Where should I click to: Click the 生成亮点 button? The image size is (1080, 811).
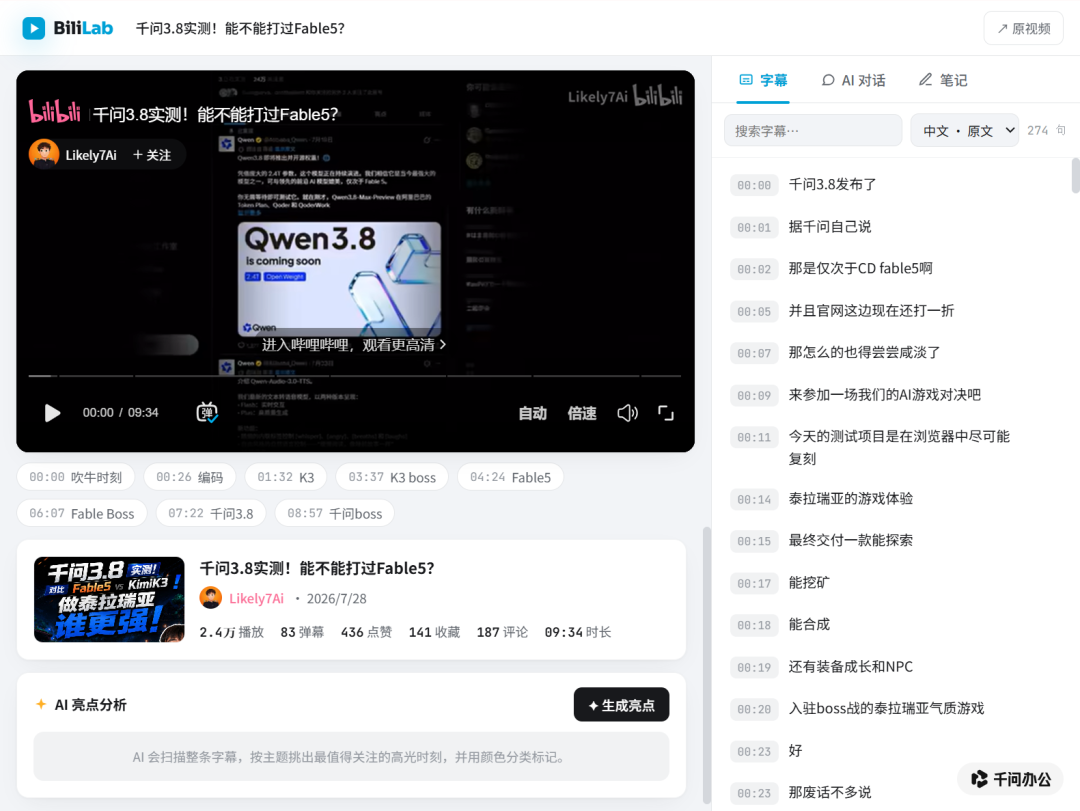click(x=621, y=704)
